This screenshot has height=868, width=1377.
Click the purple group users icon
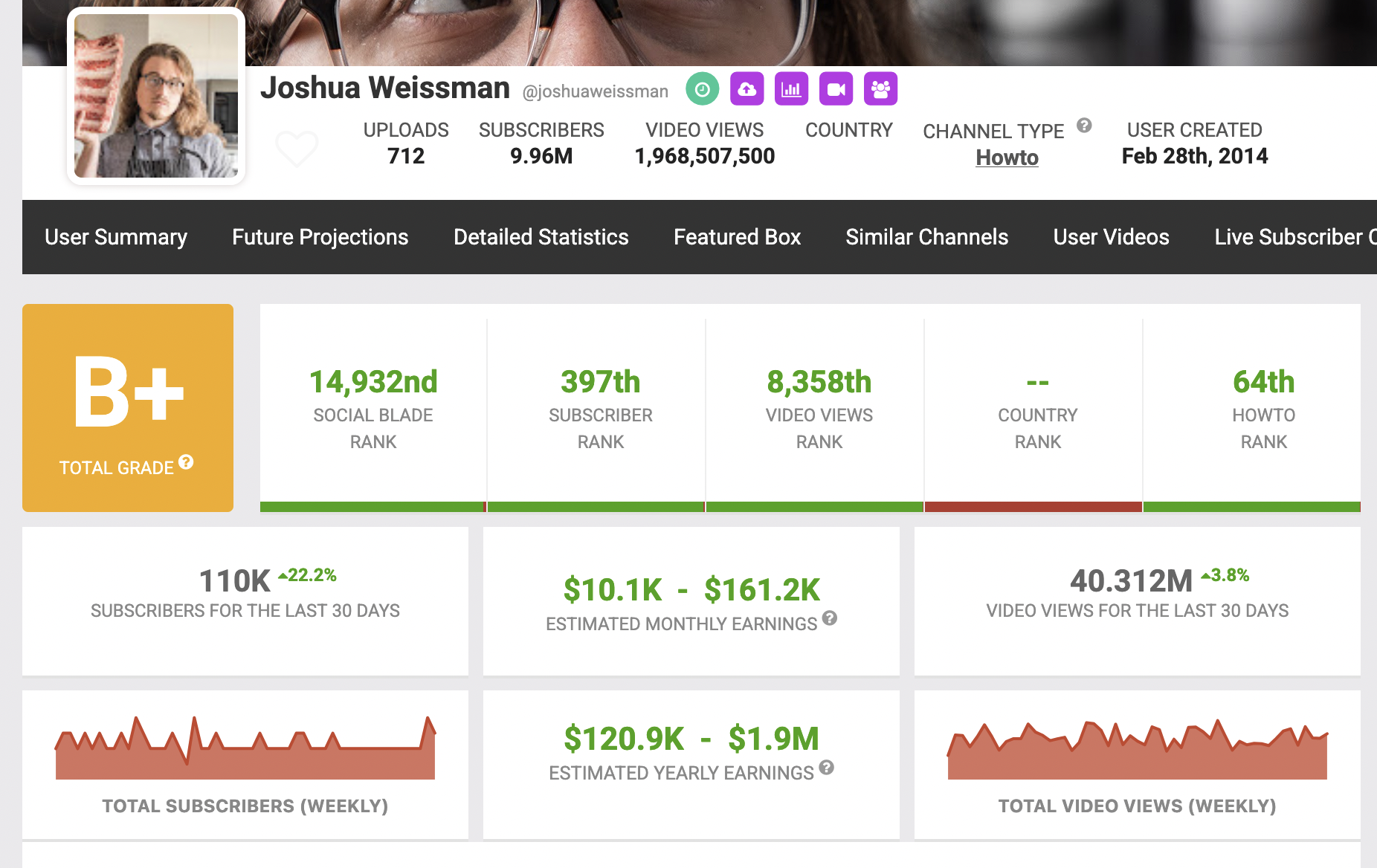tap(881, 89)
